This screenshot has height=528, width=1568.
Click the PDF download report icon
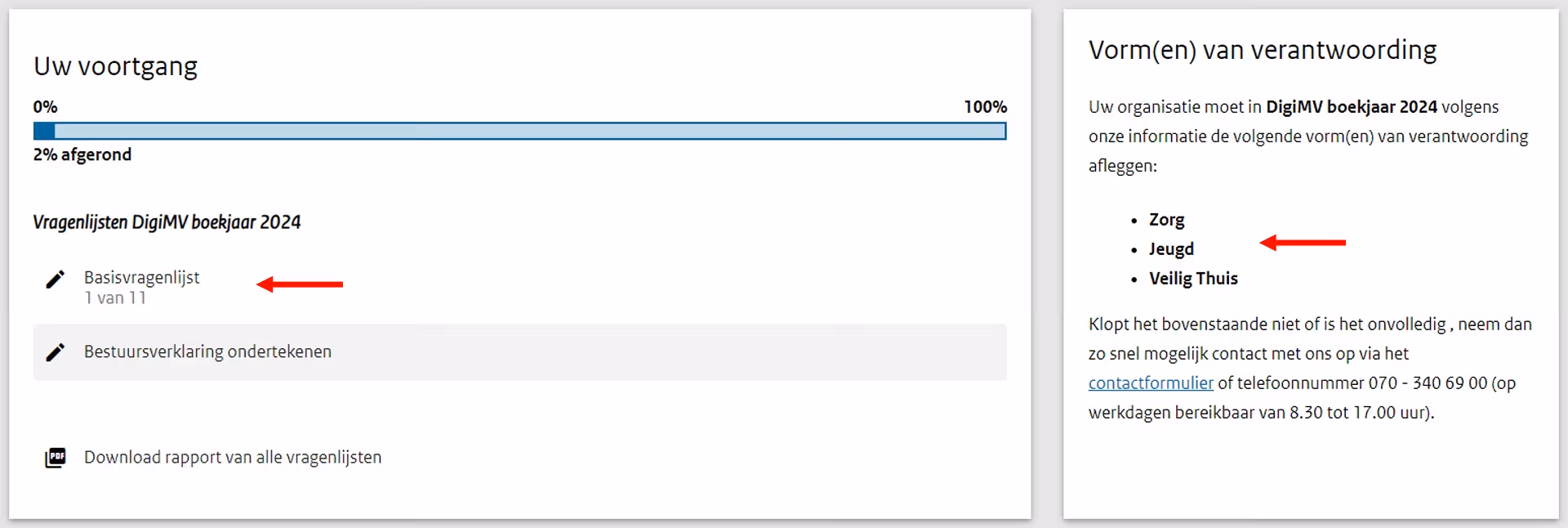pyautogui.click(x=55, y=458)
